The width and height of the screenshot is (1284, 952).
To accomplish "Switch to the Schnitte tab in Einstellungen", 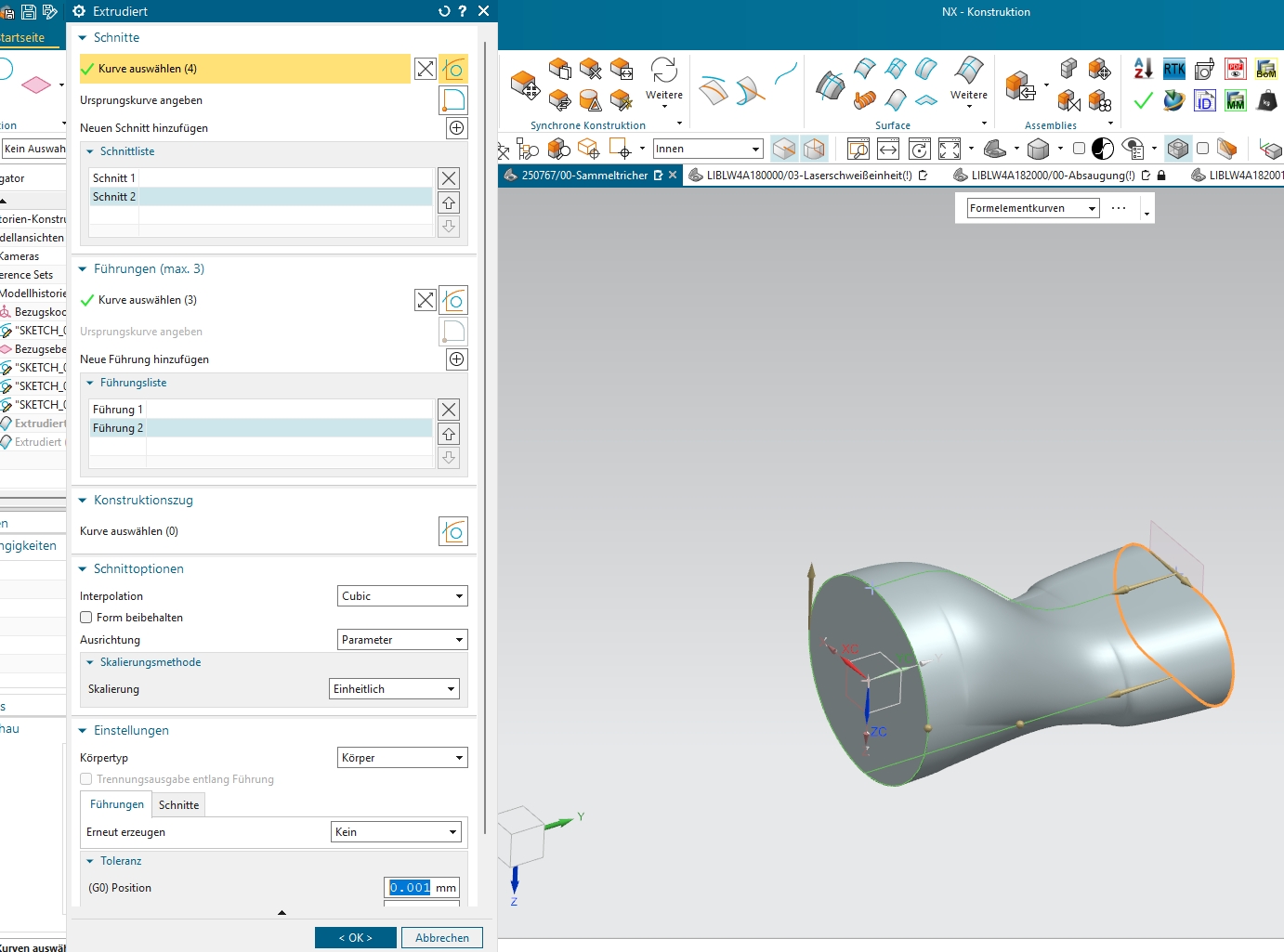I will tap(178, 805).
